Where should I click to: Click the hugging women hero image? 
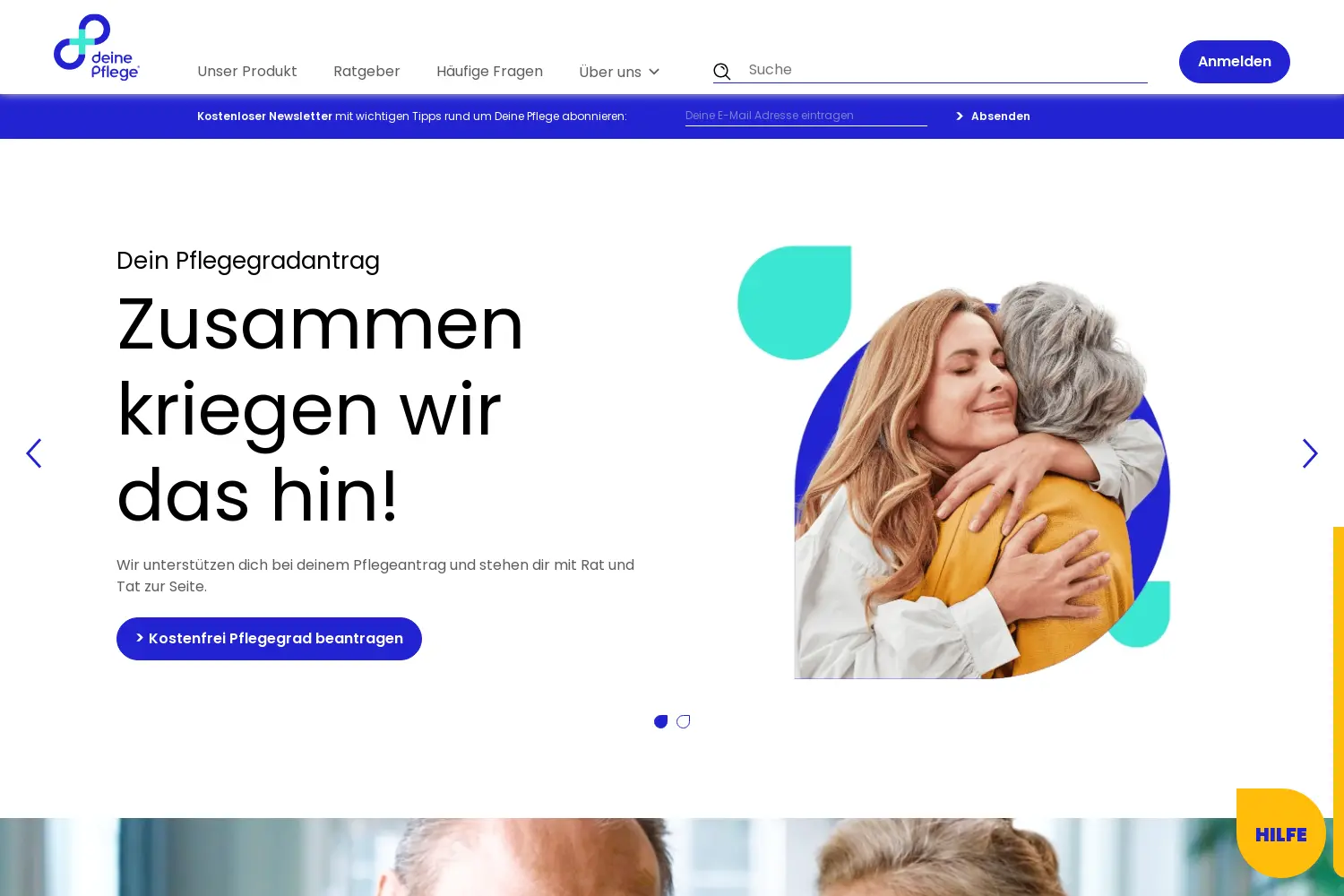[x=981, y=479]
